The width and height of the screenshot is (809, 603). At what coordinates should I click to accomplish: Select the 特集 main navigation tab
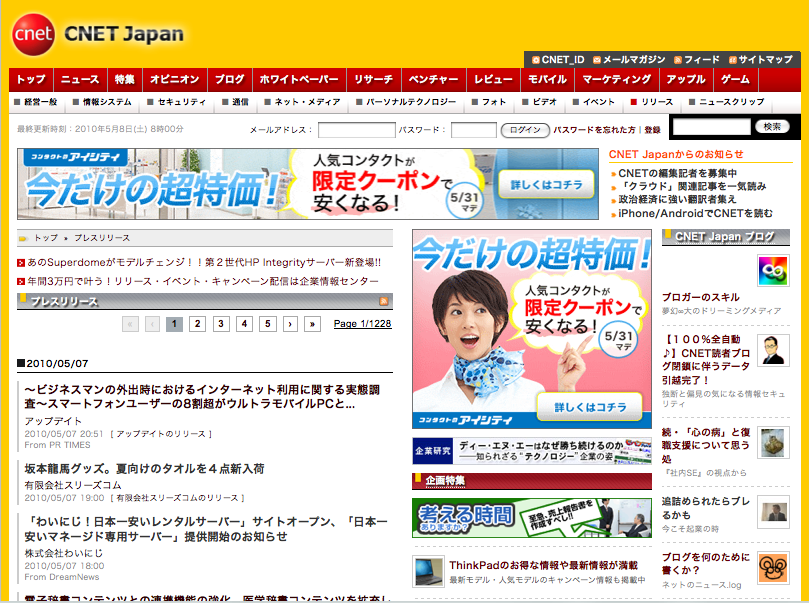coord(125,79)
